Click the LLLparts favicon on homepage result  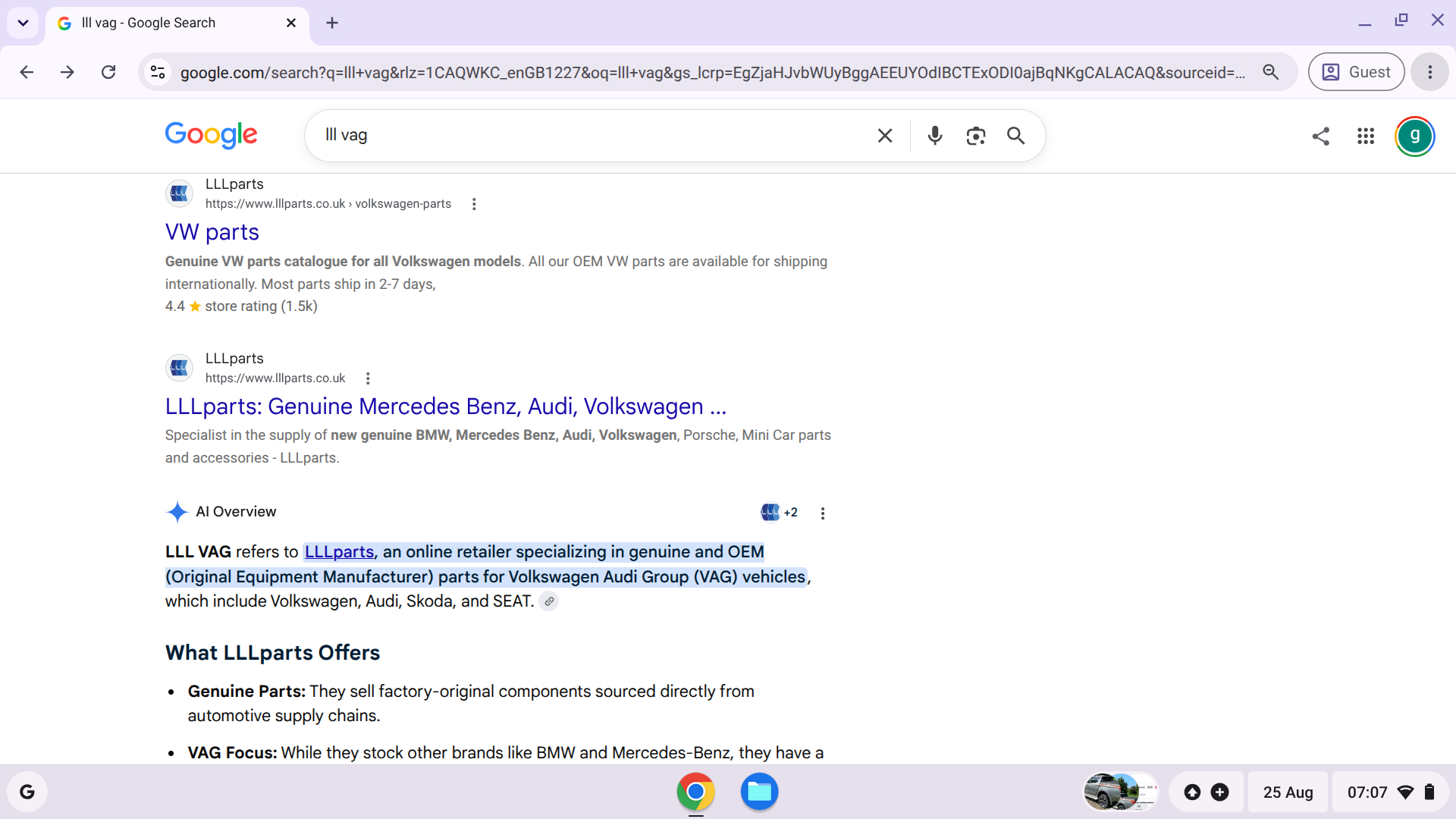[179, 368]
